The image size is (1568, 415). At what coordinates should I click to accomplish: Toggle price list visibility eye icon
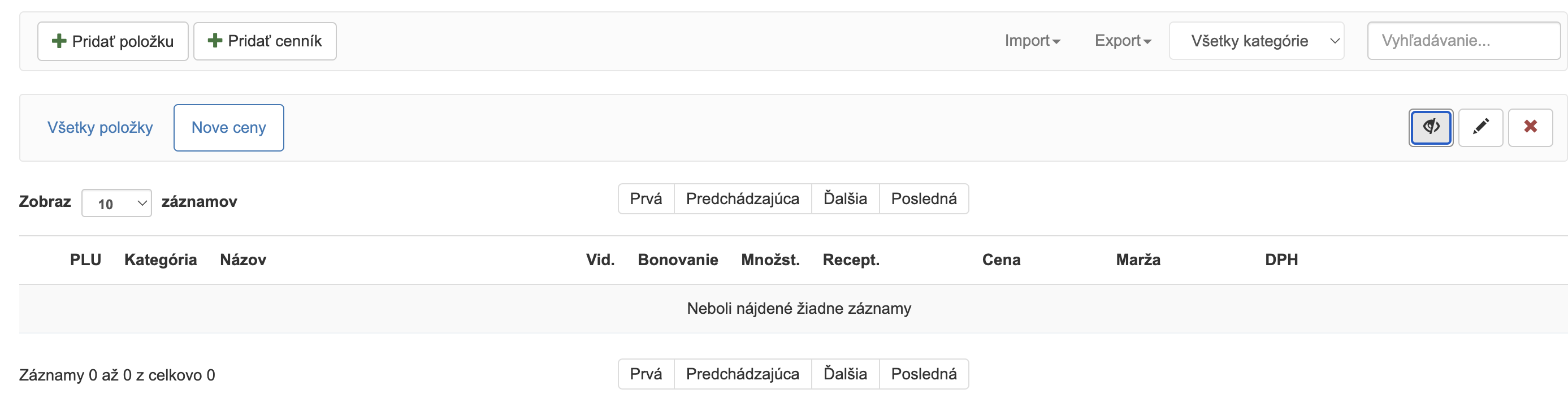[1431, 127]
